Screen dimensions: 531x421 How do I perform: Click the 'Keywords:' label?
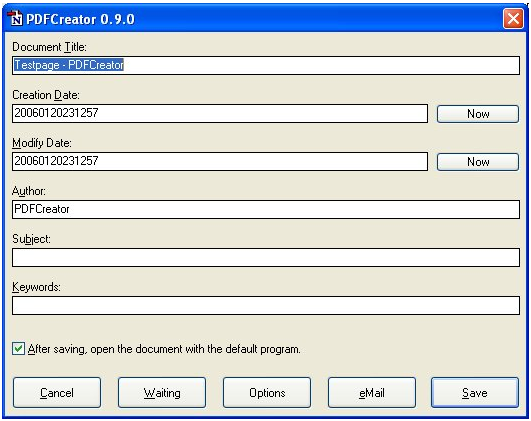[36, 287]
